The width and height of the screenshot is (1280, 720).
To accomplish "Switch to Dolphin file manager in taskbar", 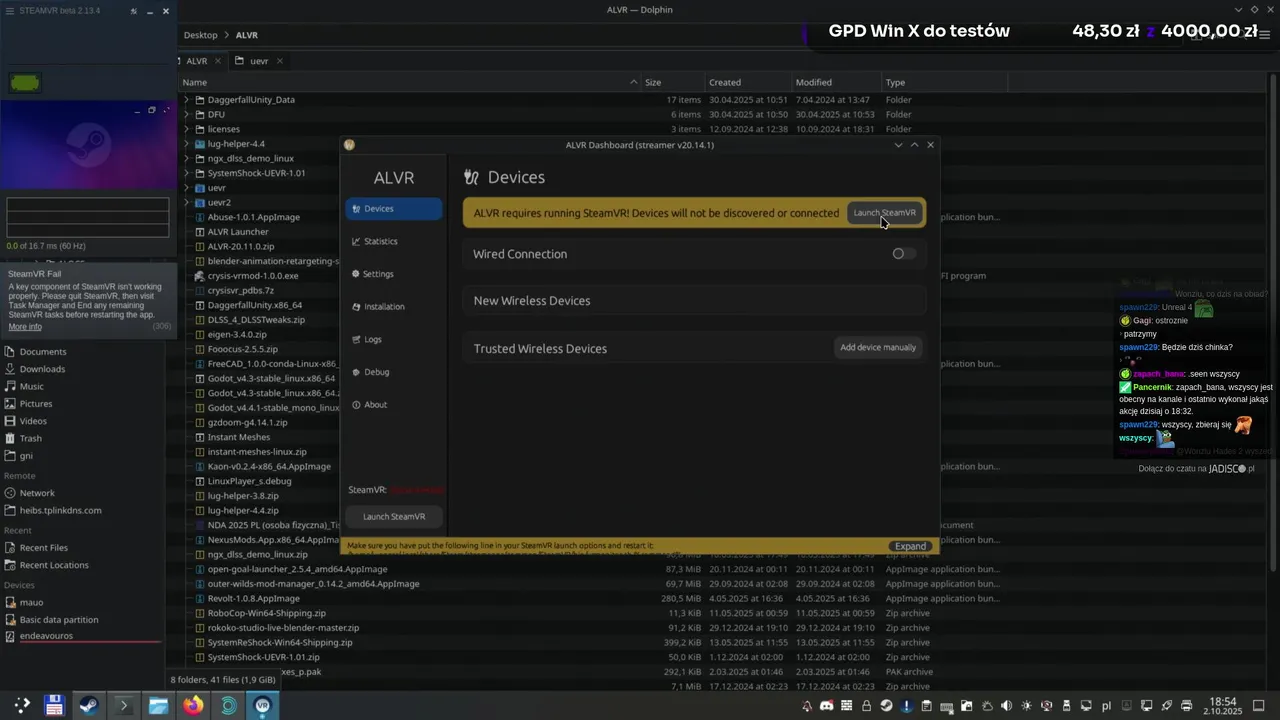I will [x=158, y=705].
